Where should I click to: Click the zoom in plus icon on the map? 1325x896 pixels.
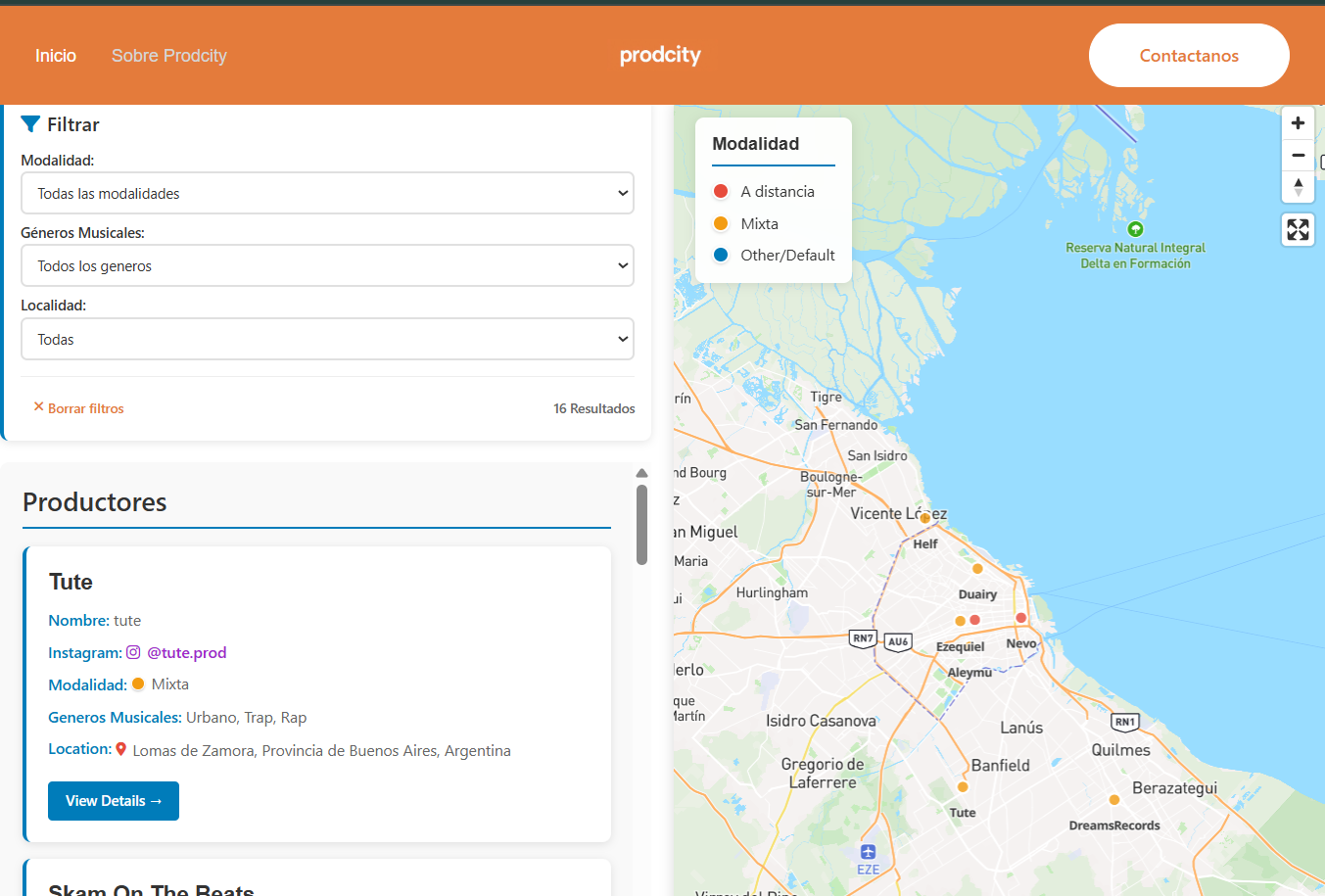click(x=1298, y=122)
